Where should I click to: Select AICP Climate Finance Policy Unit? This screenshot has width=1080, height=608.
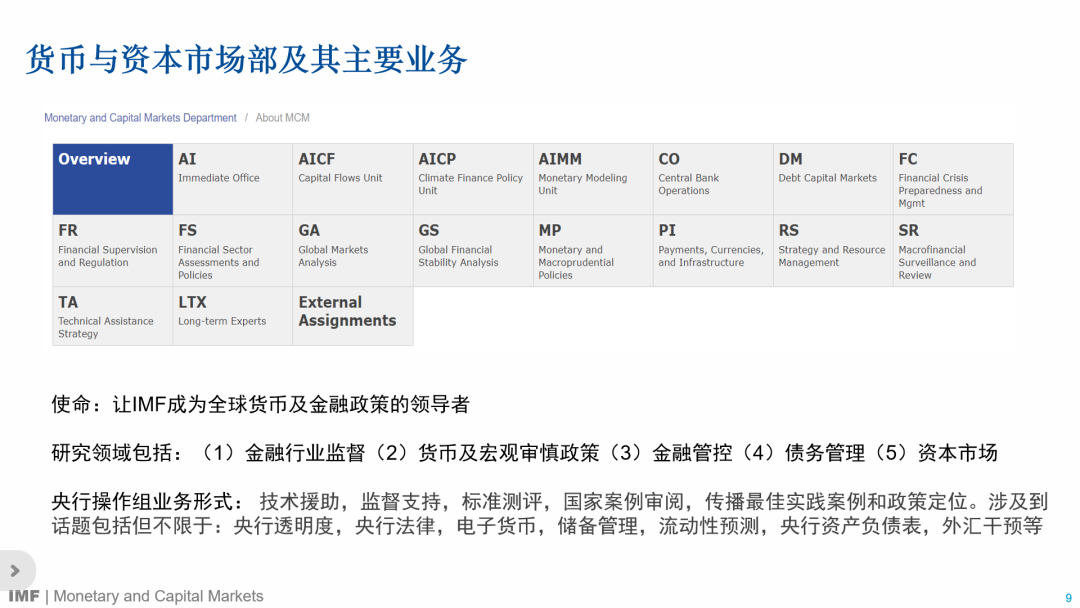click(x=472, y=179)
